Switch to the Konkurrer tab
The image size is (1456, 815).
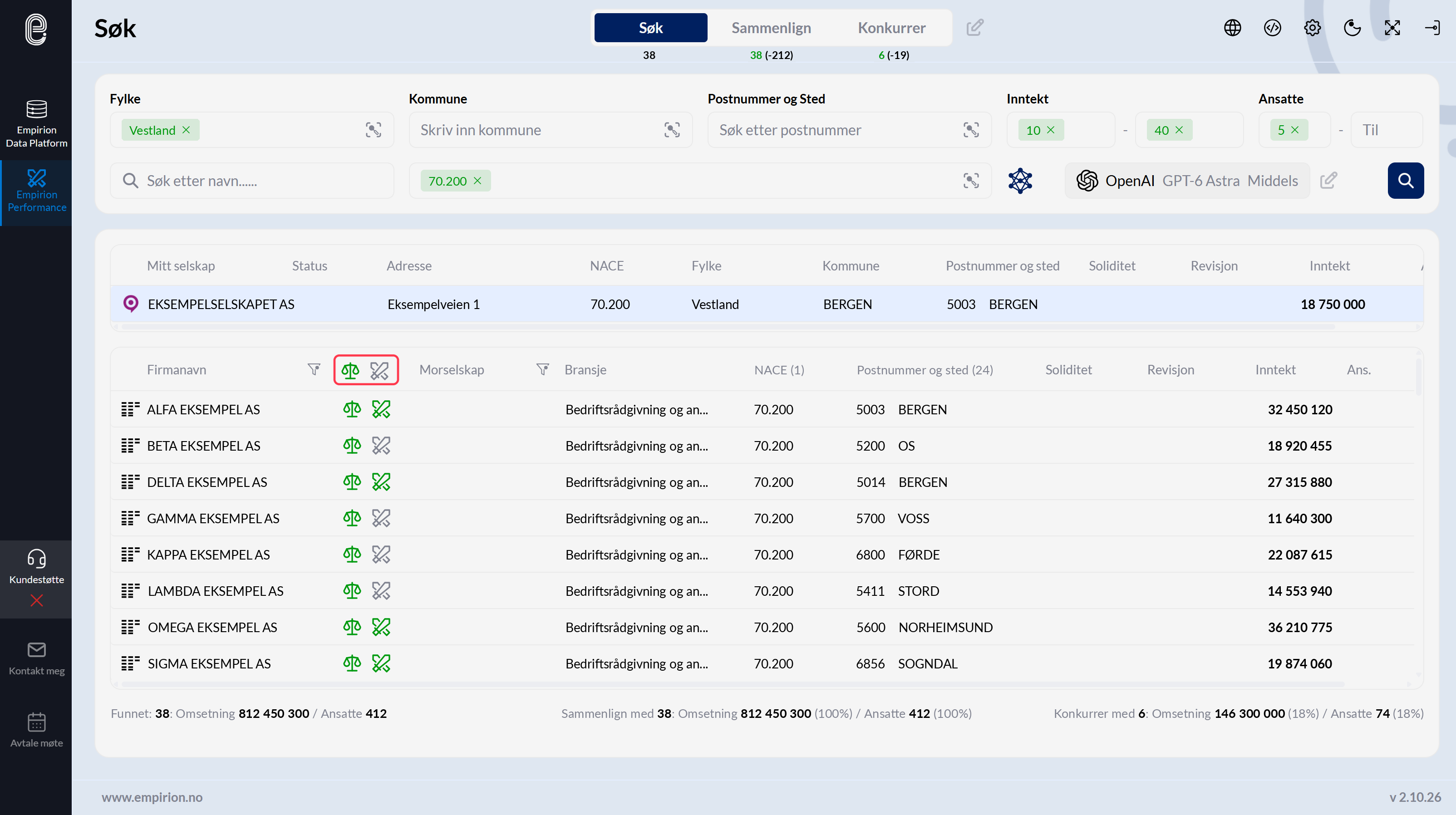point(891,28)
